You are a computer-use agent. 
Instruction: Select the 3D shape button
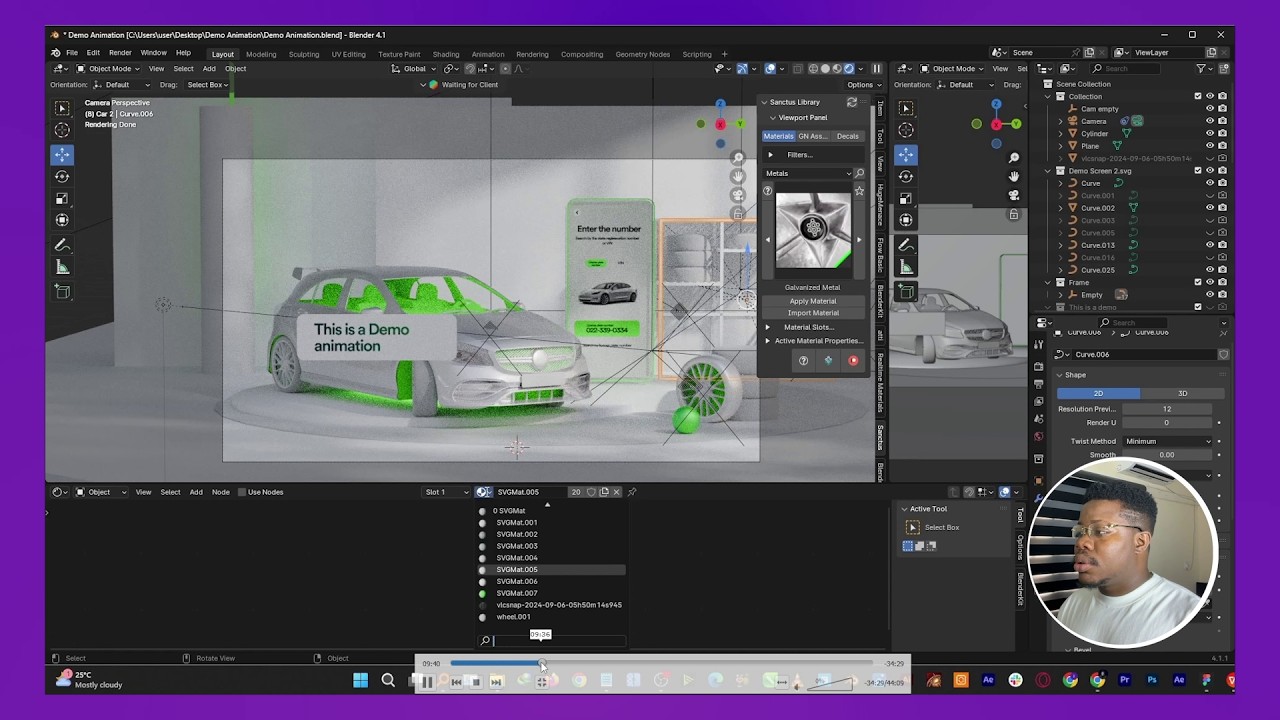[1182, 394]
